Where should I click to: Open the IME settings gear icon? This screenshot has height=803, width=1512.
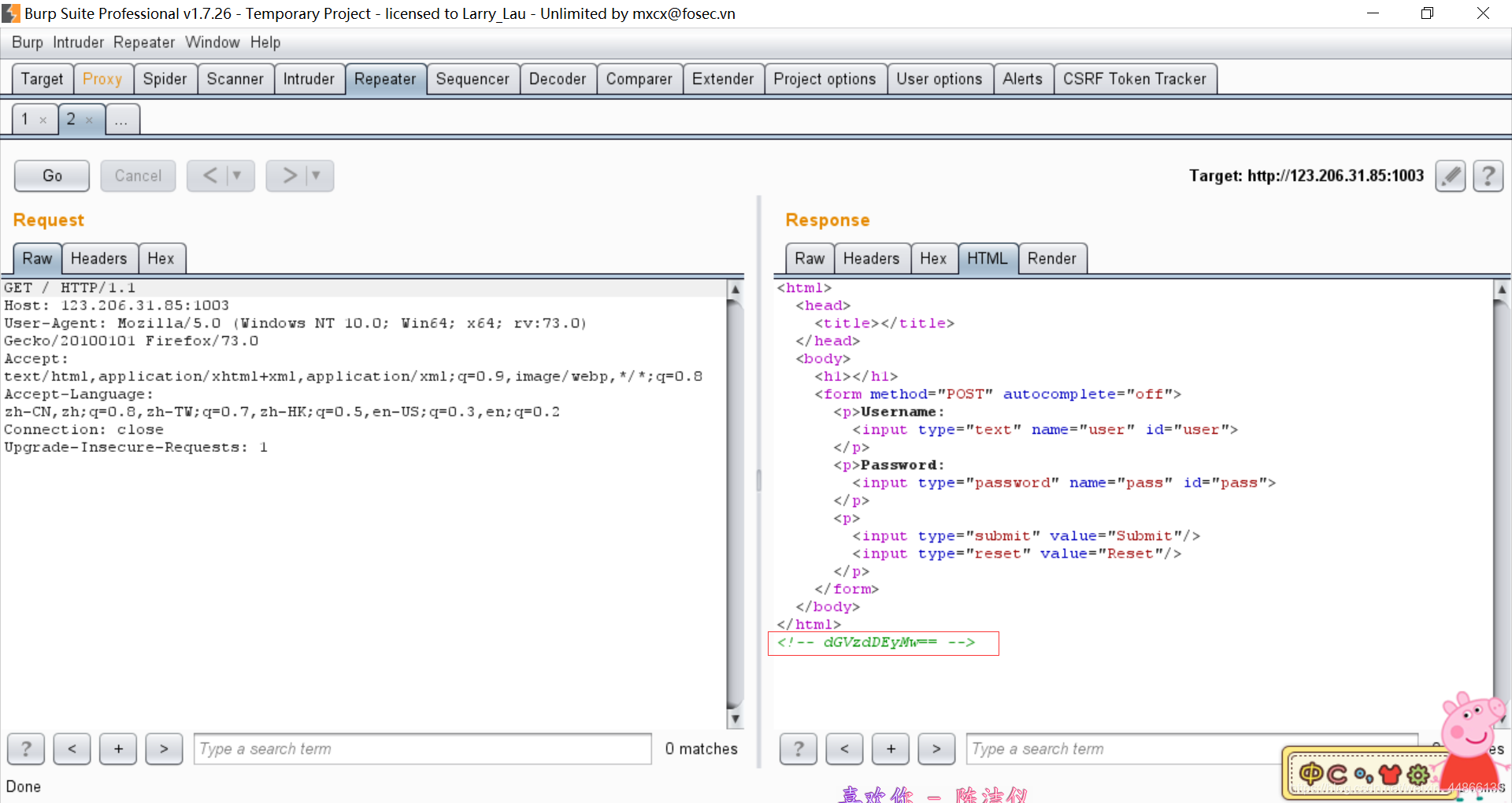(x=1418, y=775)
